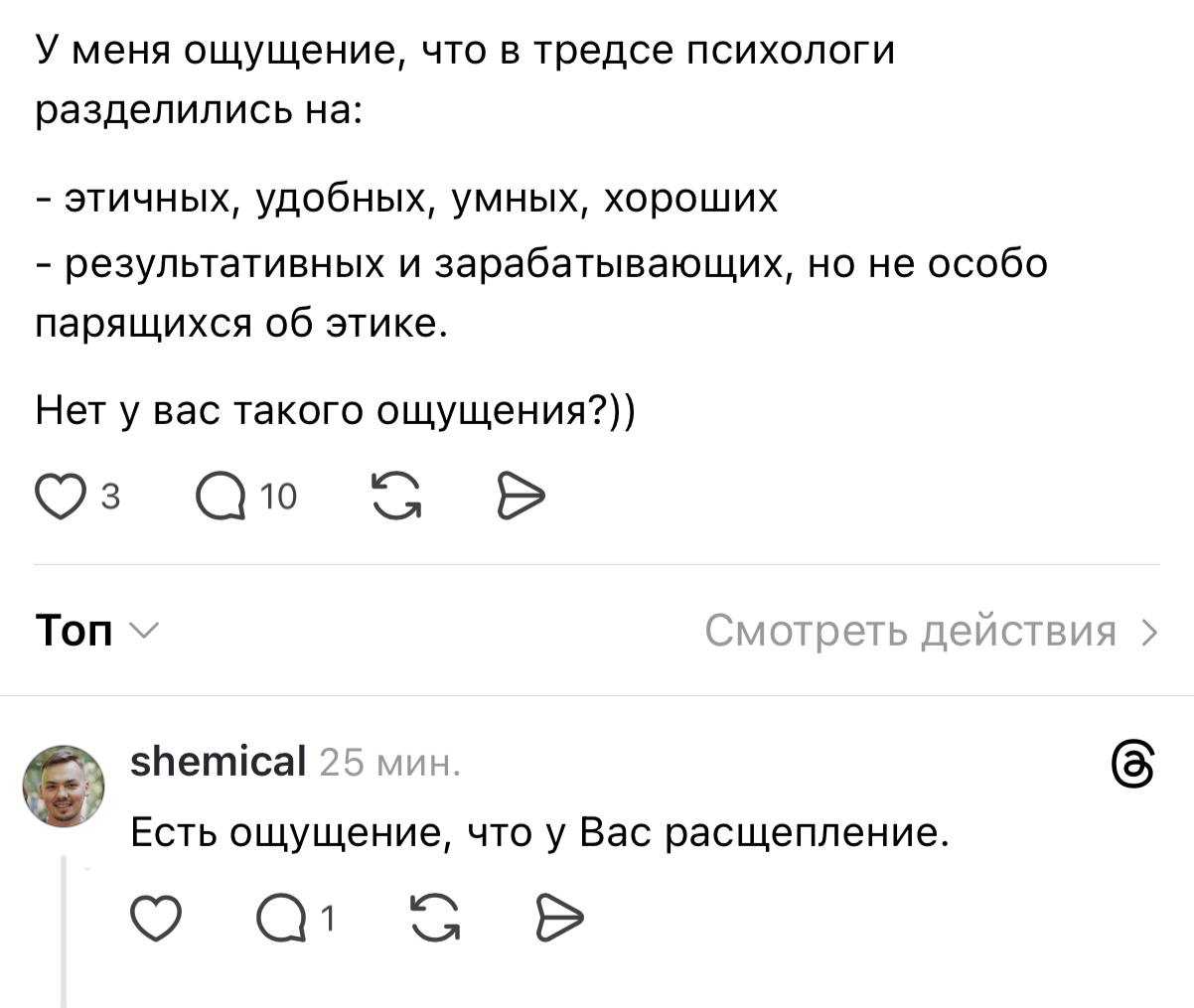Repost shemical's comment
Screen dimensions: 1194x1008
(x=435, y=918)
